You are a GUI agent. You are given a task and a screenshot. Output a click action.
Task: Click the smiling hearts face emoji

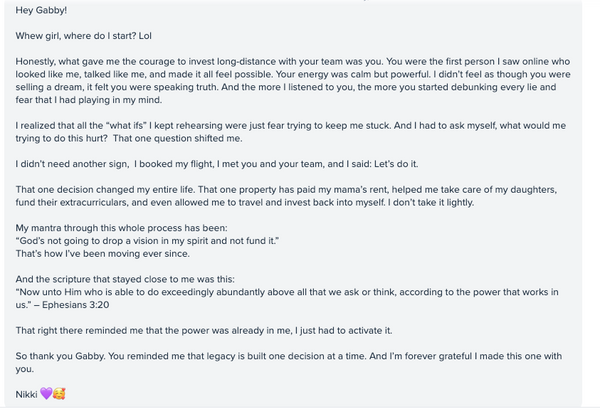click(59, 393)
